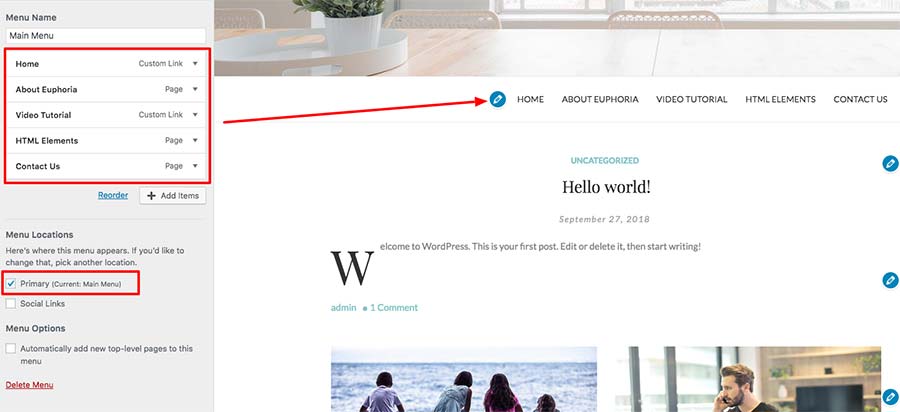Open the 1 Comment link under post
The width and height of the screenshot is (900, 412).
pos(394,308)
